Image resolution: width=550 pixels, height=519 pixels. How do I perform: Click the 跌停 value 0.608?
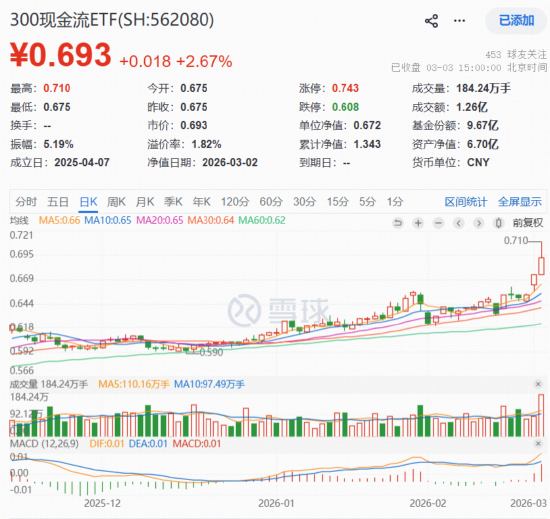(346, 107)
